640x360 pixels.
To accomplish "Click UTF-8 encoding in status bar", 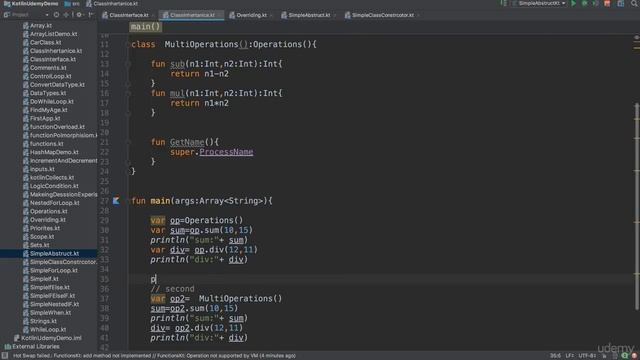I will pyautogui.click(x=587, y=356).
